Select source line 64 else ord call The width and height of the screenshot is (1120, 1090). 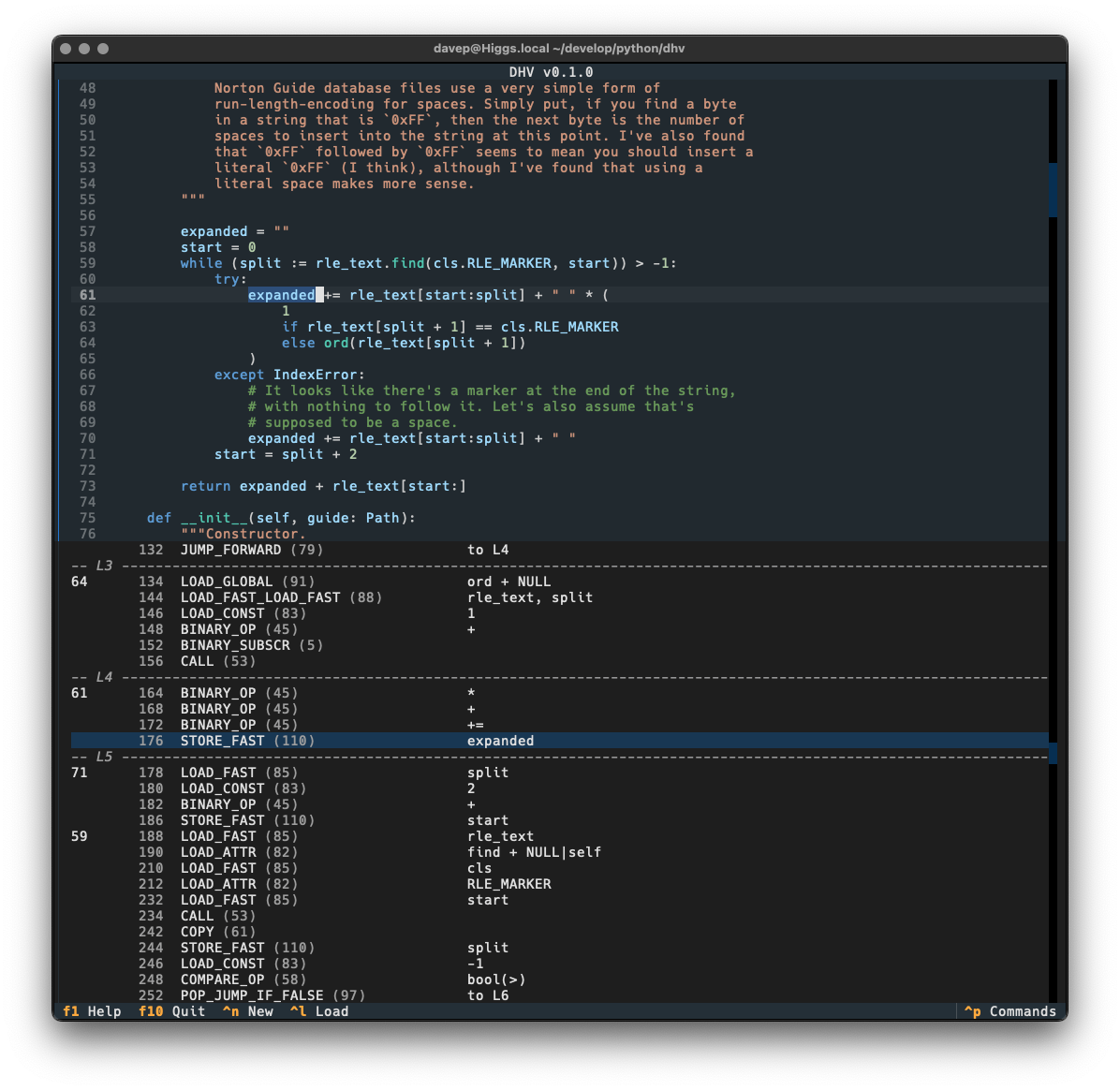pos(560,343)
